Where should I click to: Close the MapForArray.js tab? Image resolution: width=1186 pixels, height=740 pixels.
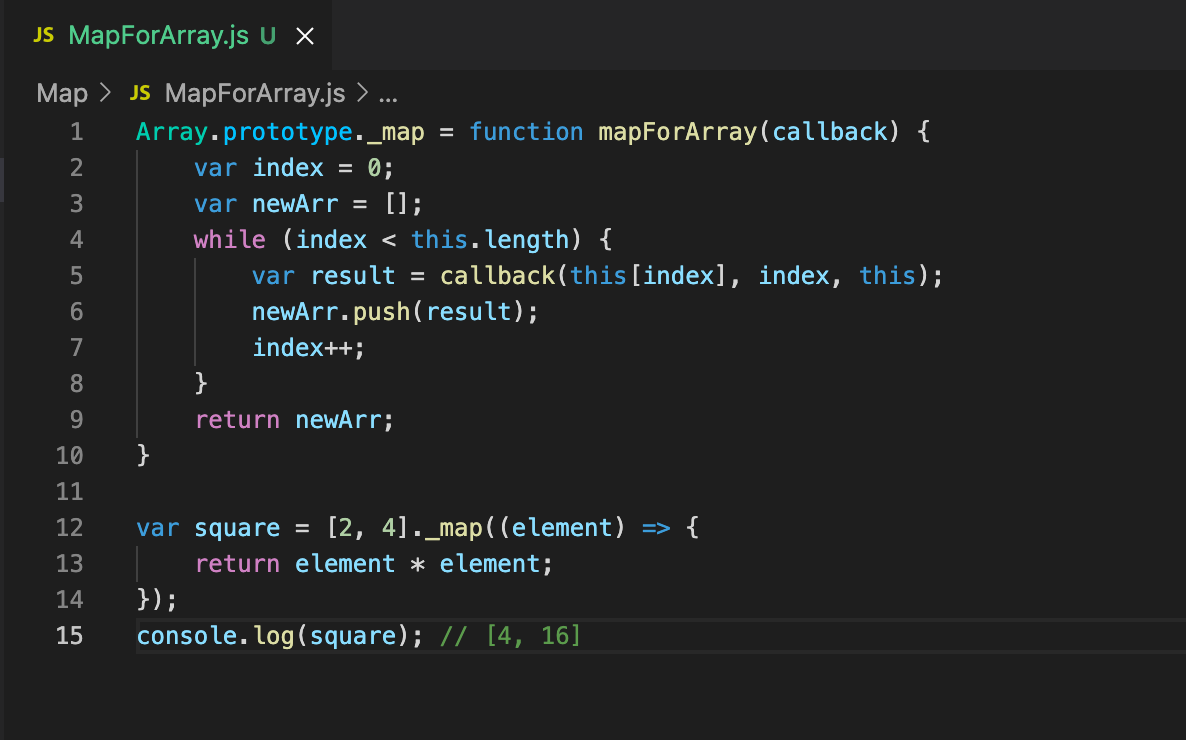pos(304,34)
